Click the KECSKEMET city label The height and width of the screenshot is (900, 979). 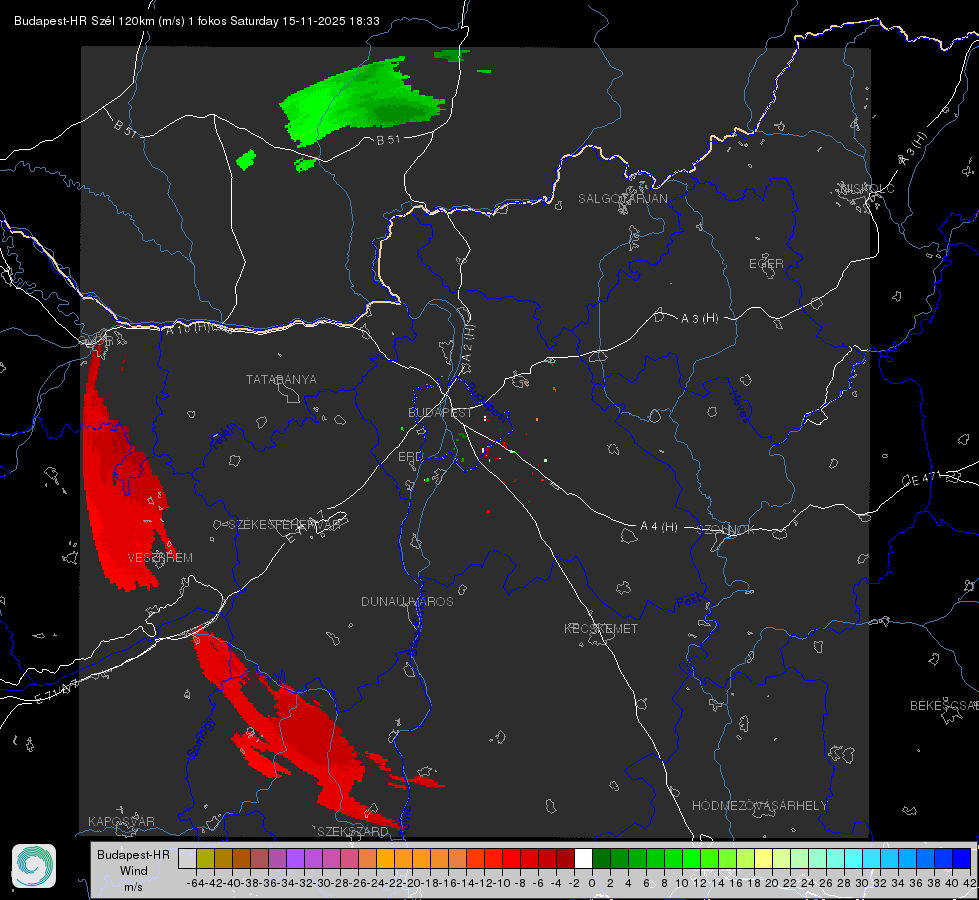[x=601, y=628]
